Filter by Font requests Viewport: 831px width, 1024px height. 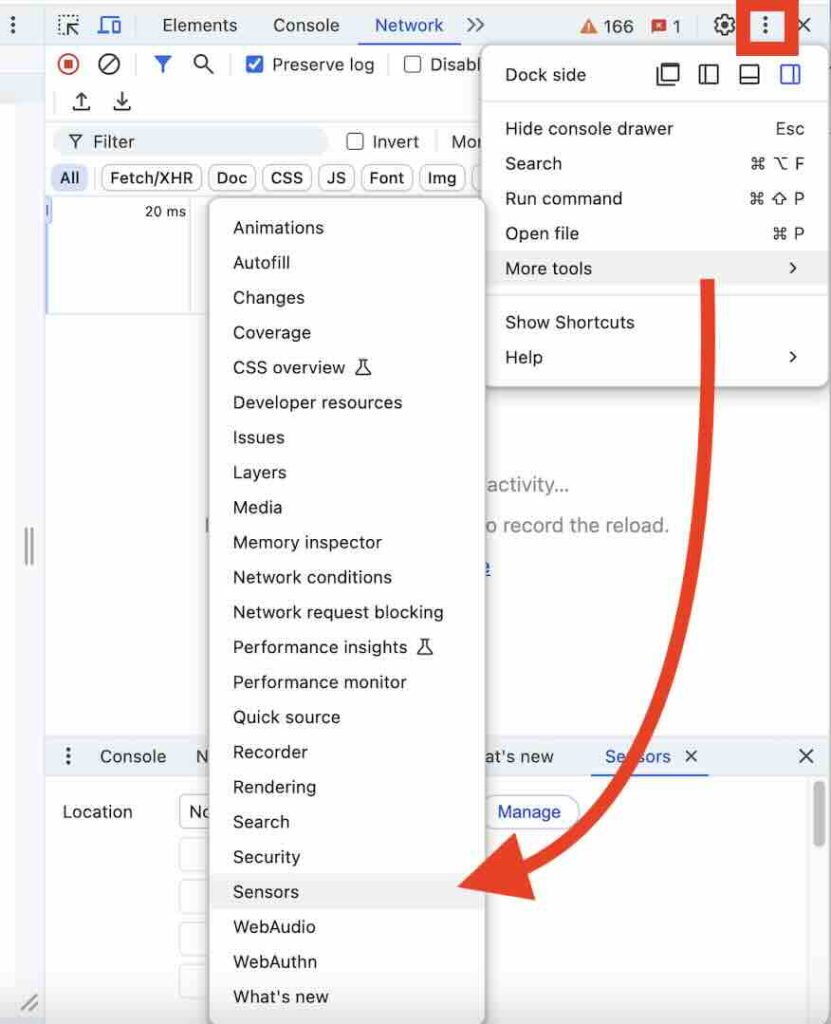coord(386,178)
